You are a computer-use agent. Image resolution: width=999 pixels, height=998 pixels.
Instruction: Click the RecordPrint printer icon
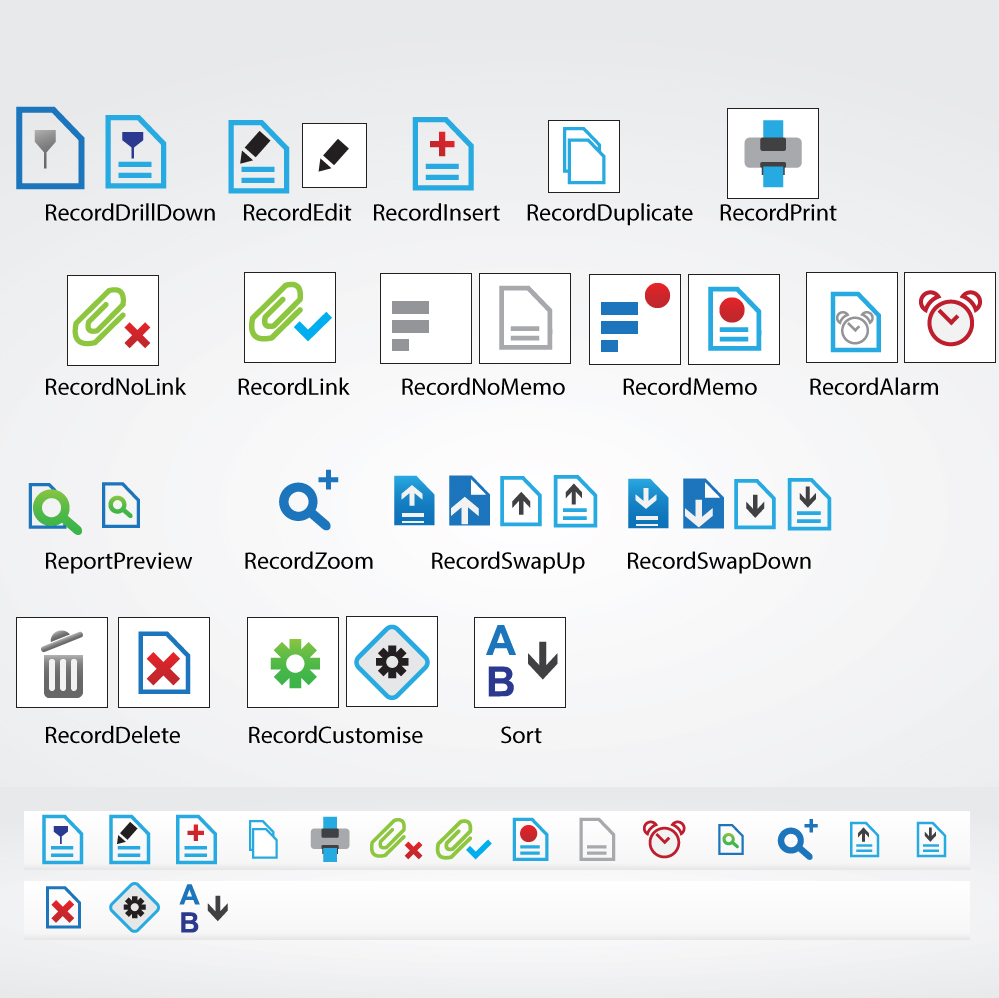(x=771, y=153)
